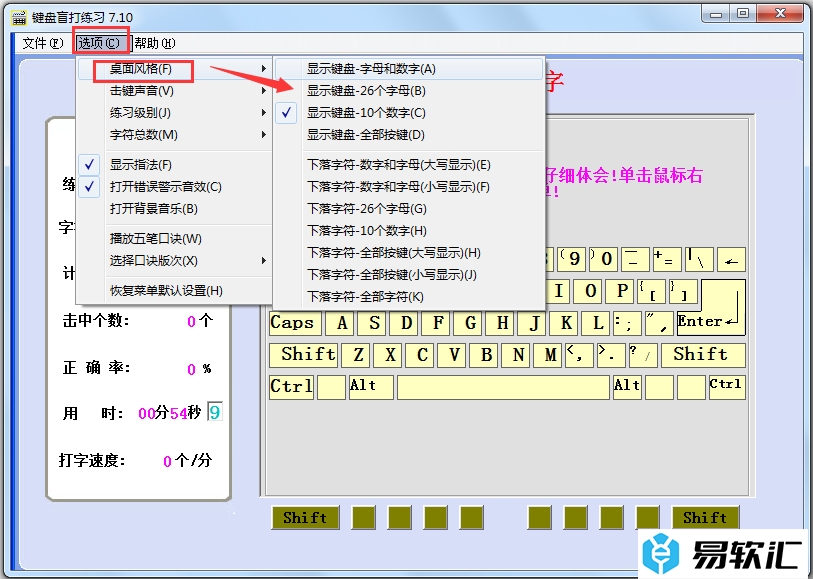813x579 pixels.
Task: Click the 9 key on virtual keyboard
Action: pos(572,259)
